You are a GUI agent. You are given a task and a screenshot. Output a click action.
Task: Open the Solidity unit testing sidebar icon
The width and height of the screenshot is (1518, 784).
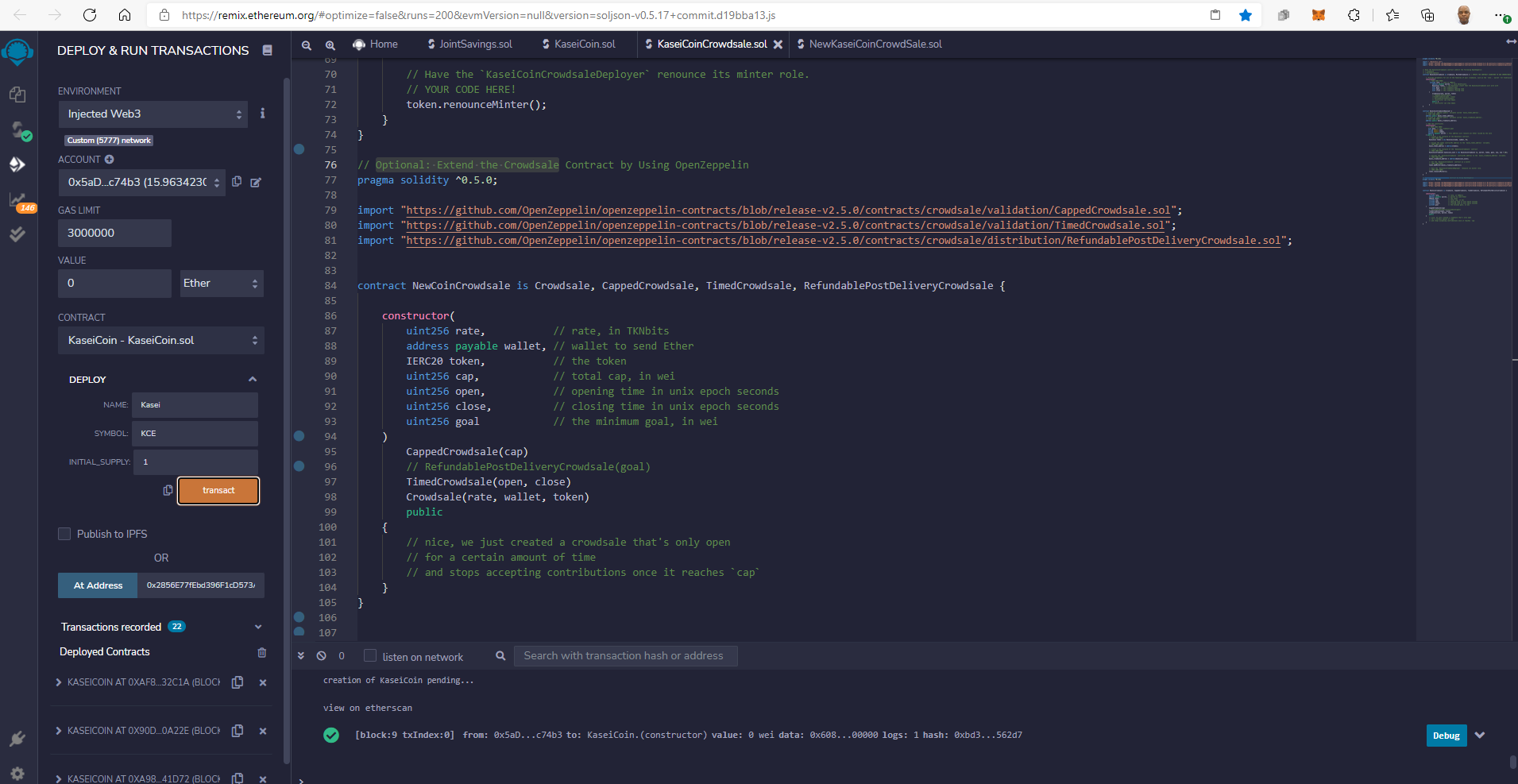[17, 234]
